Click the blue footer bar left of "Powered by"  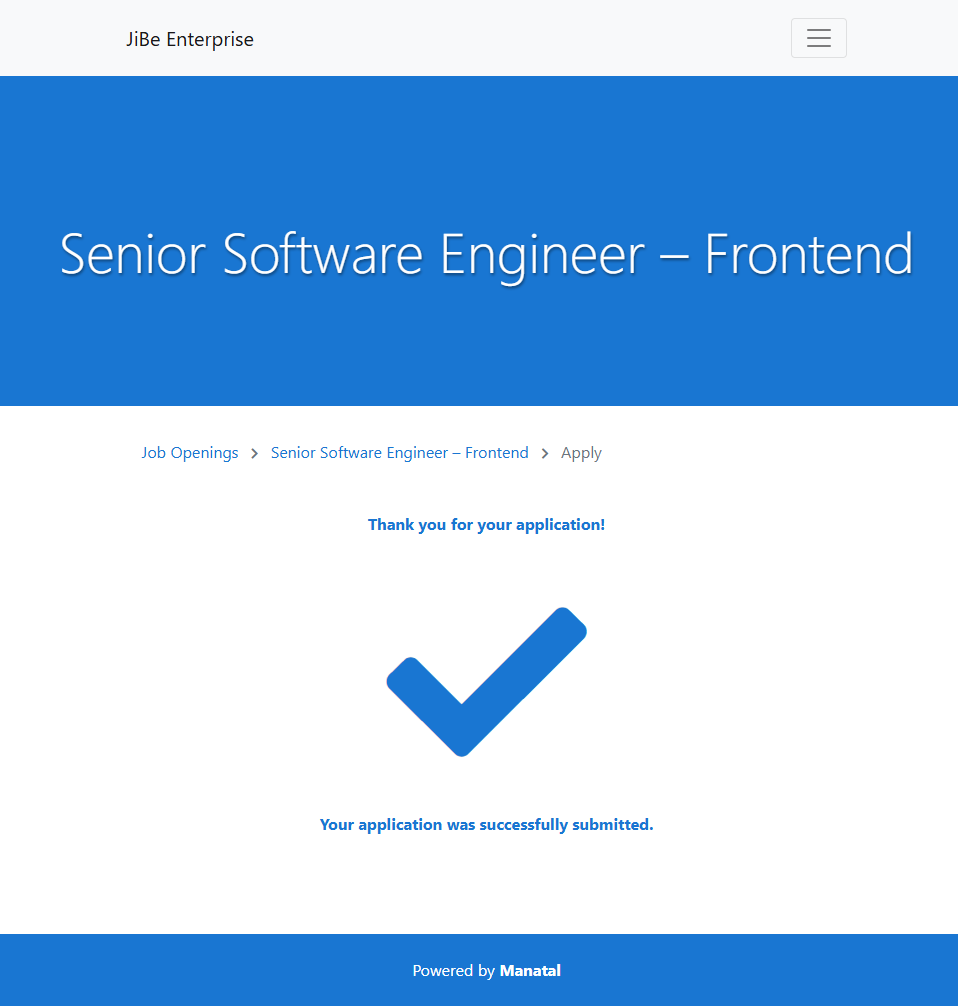200,970
